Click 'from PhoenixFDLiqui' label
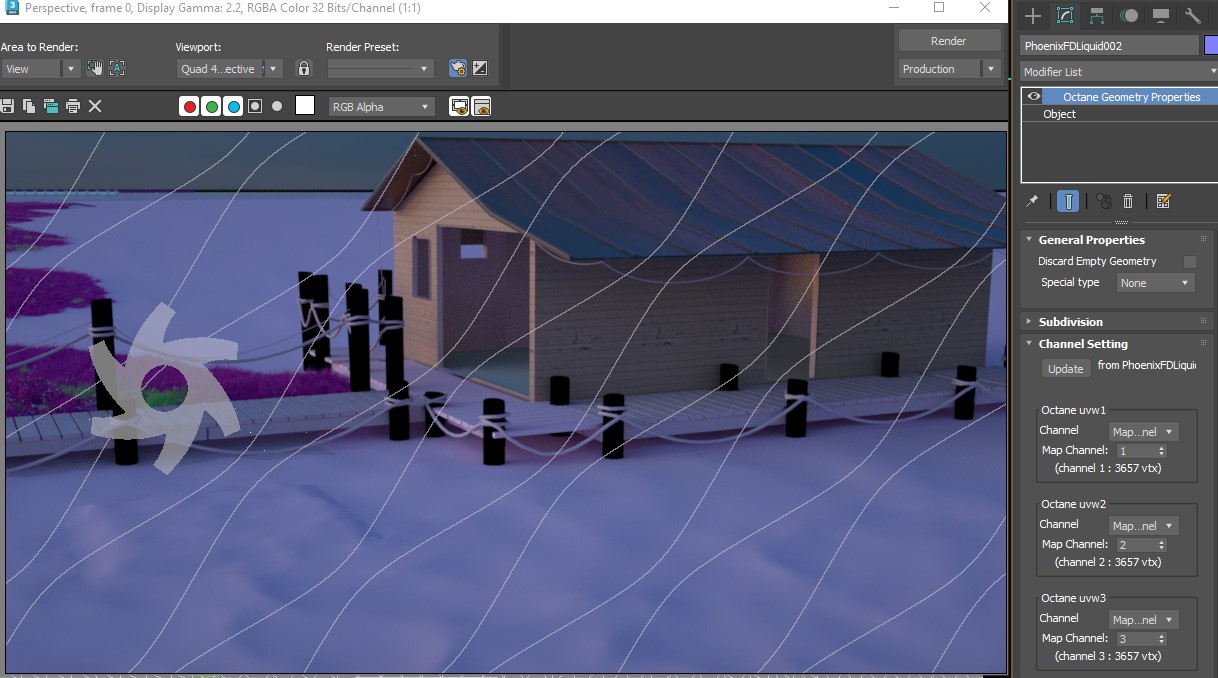This screenshot has height=678, width=1218. [x=1147, y=365]
